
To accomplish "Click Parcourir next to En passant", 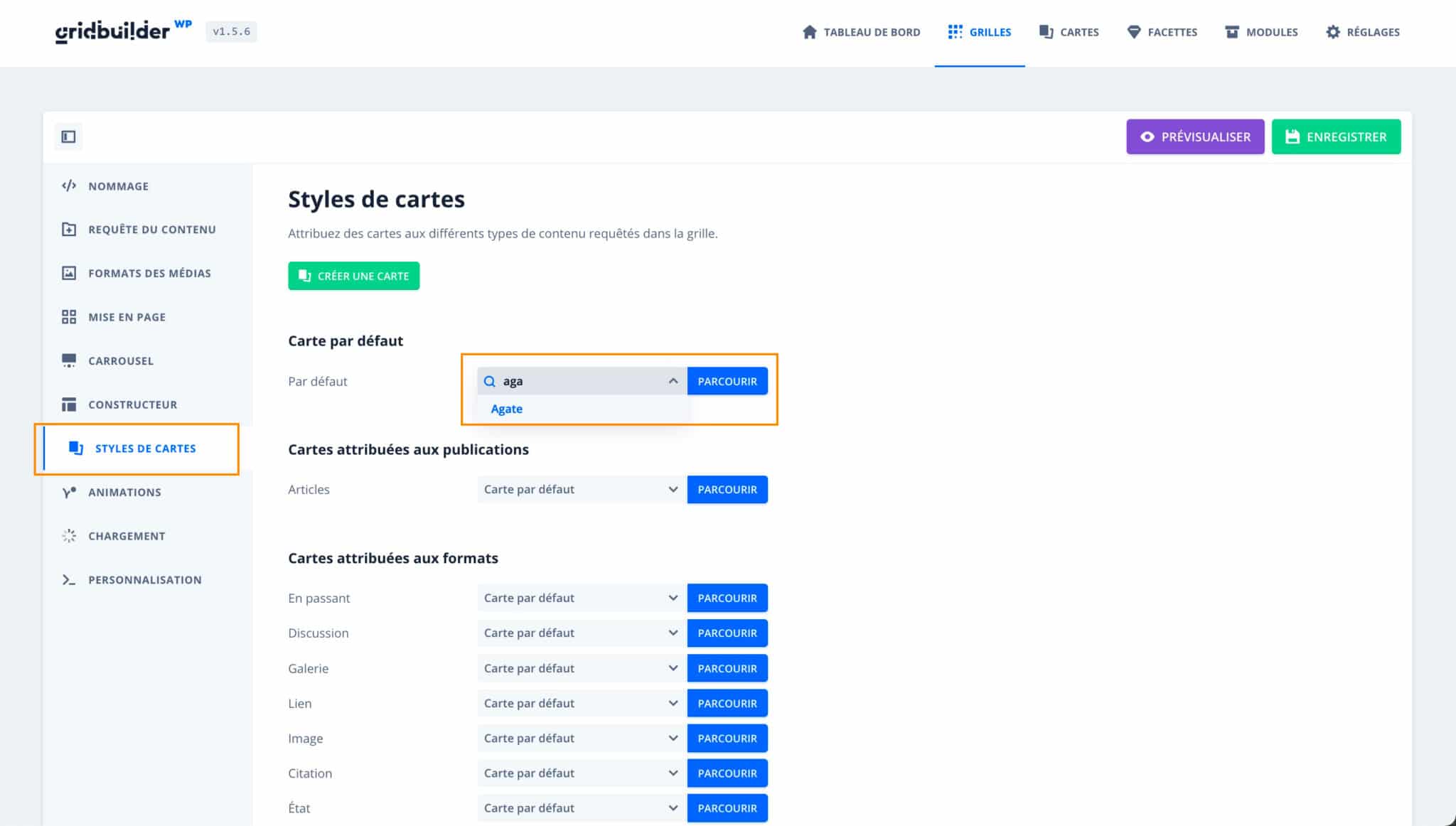I will [727, 597].
